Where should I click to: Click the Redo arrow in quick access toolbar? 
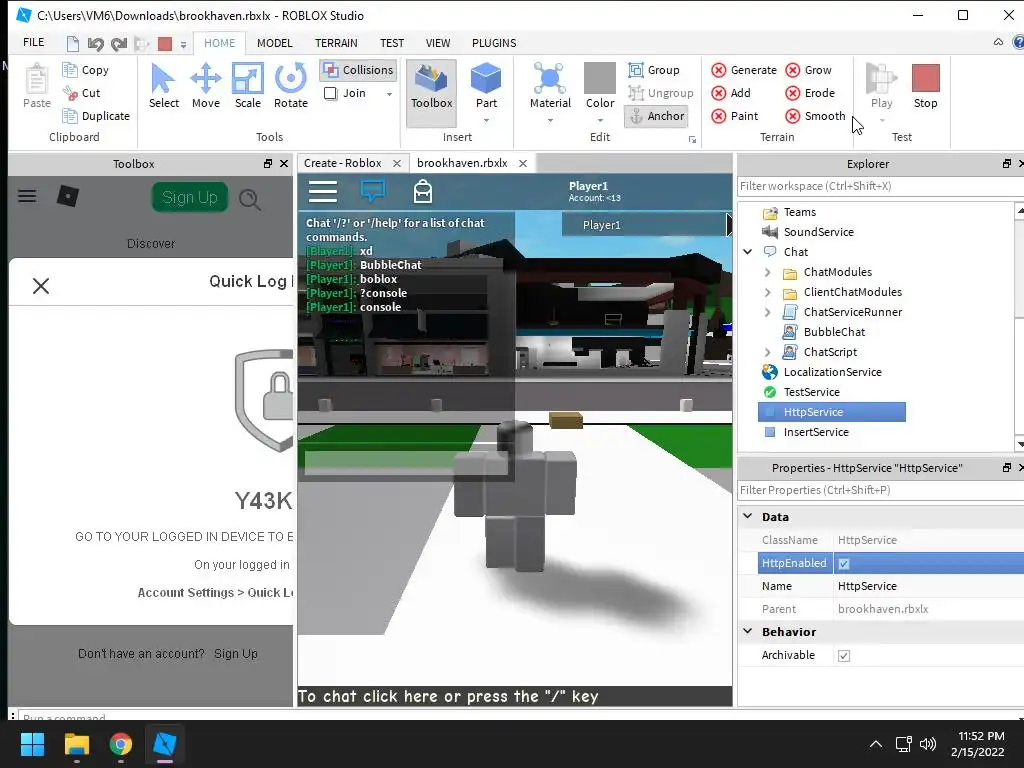tap(119, 44)
